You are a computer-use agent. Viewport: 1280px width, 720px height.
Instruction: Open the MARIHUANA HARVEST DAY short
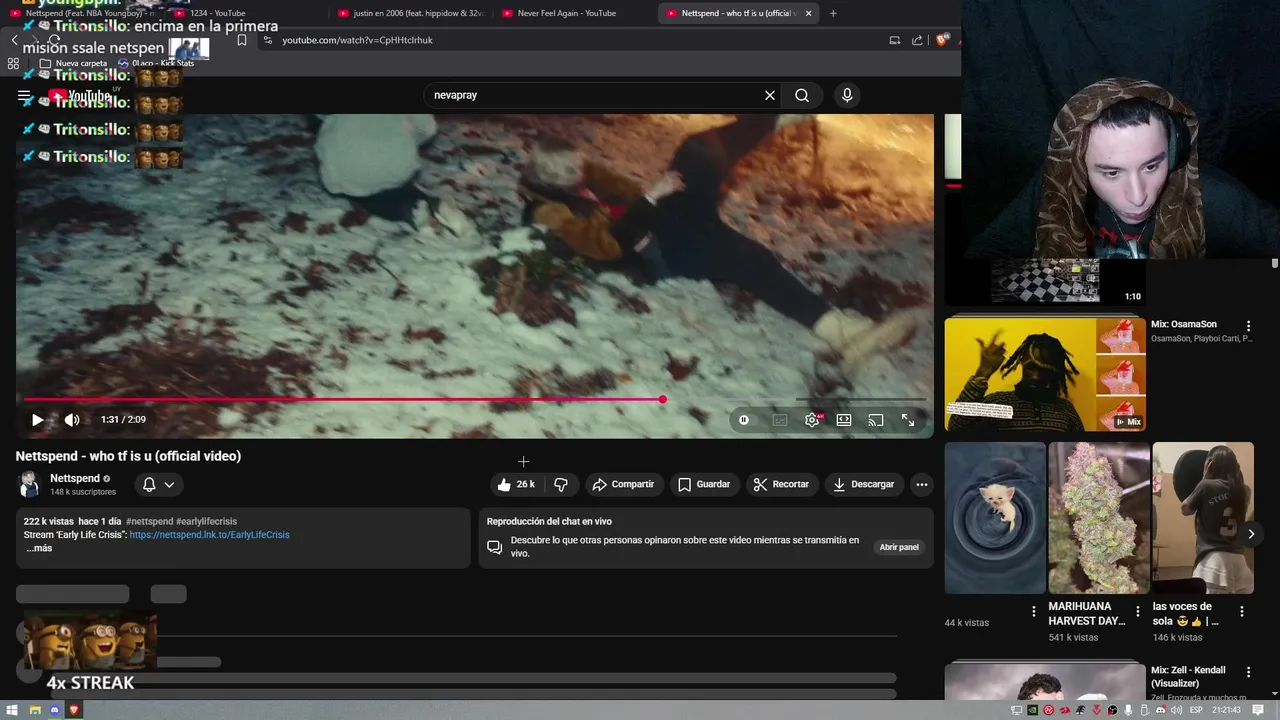1099,518
